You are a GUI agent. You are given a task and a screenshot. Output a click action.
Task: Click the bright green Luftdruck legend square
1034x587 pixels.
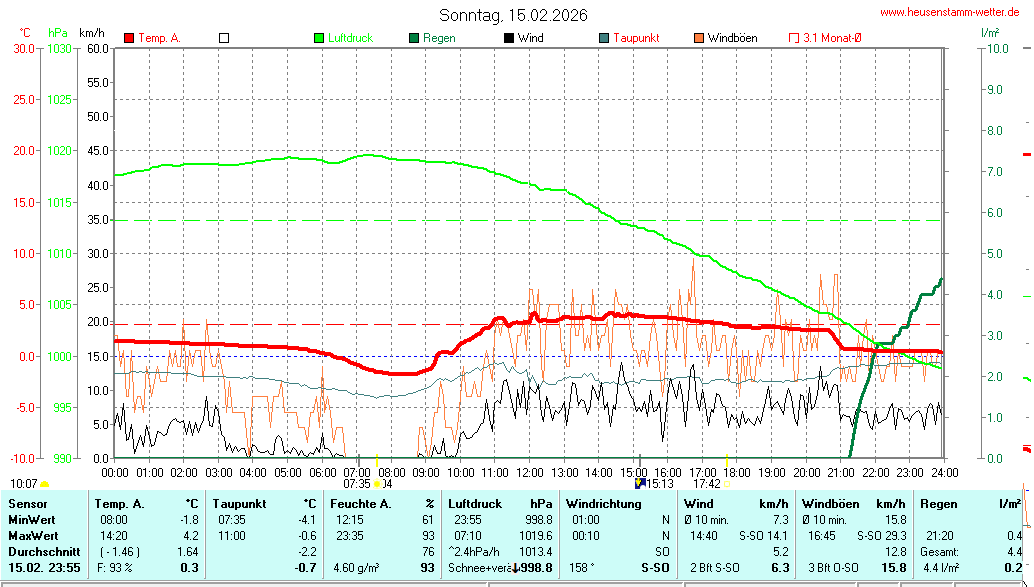pos(320,38)
